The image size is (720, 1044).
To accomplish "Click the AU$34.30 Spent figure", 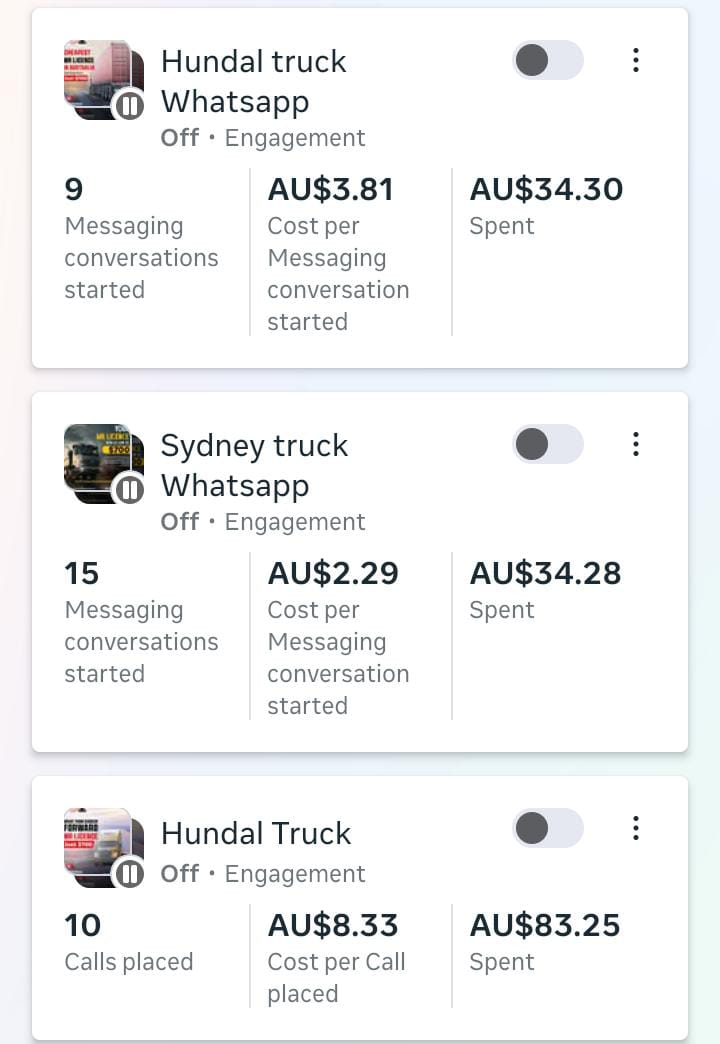I will pos(546,189).
